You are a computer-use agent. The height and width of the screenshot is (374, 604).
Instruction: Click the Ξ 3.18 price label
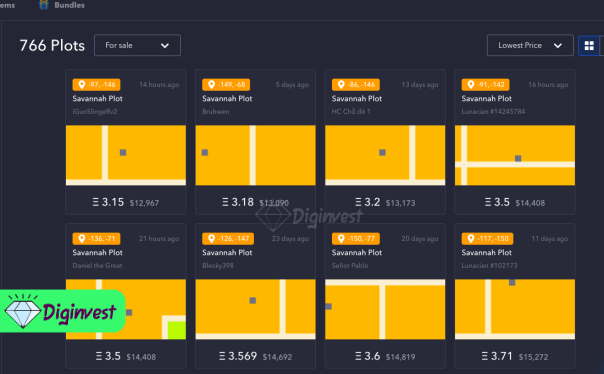(238, 202)
